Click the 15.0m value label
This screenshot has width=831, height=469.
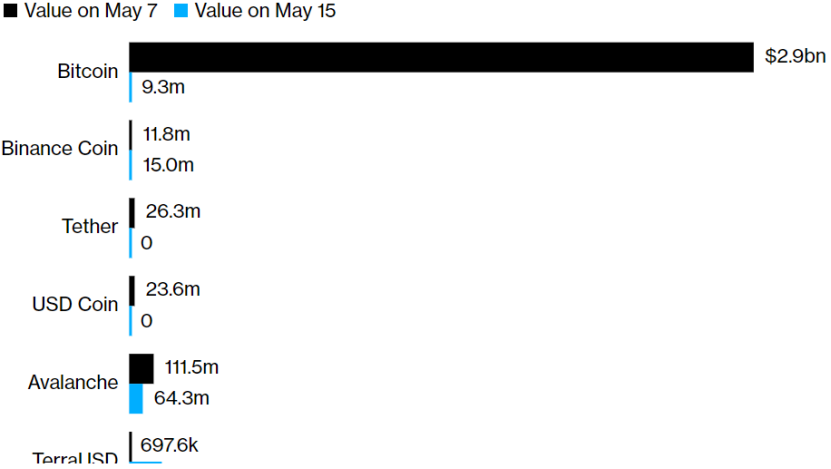(167, 164)
